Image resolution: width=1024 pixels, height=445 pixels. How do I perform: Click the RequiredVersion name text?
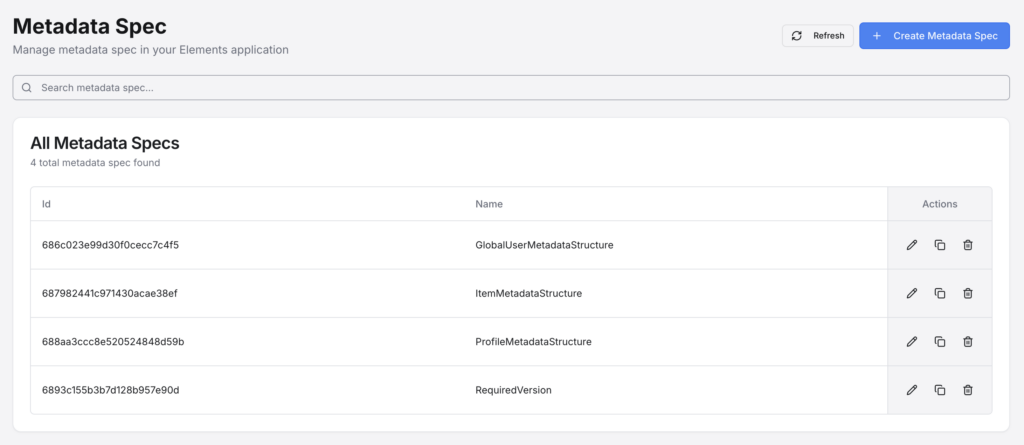click(513, 389)
